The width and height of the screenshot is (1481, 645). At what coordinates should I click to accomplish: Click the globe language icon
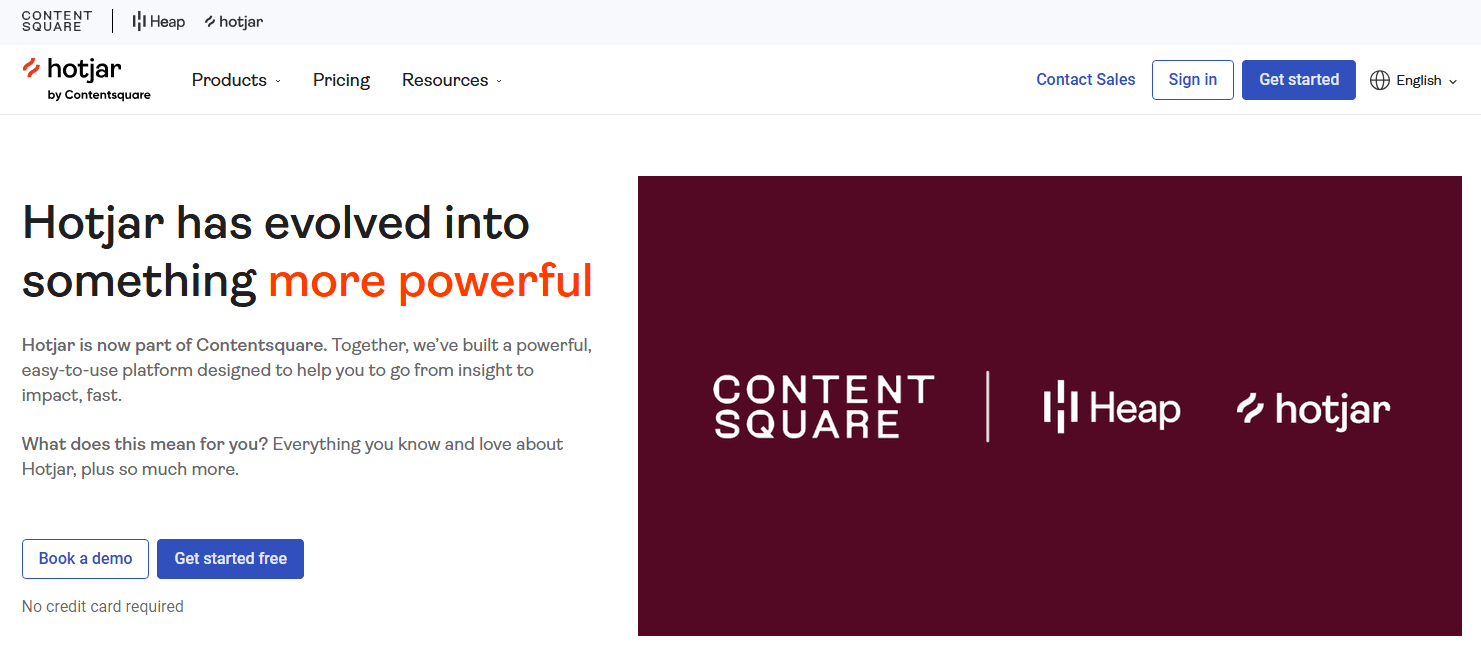1380,80
